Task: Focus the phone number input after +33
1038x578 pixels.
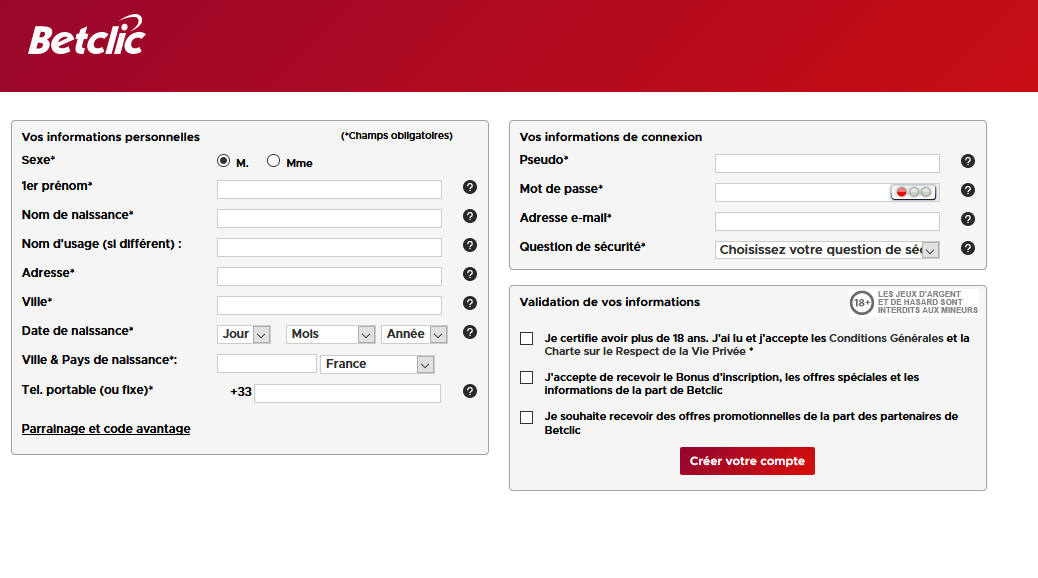Action: (x=348, y=393)
